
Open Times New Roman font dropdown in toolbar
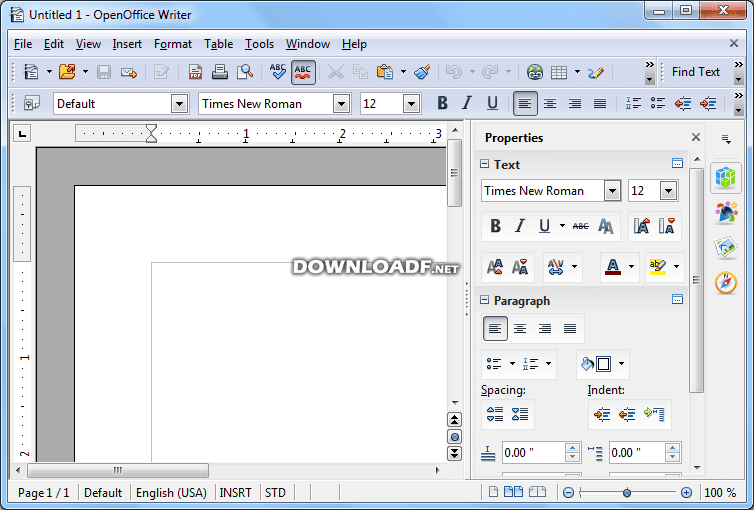[341, 103]
